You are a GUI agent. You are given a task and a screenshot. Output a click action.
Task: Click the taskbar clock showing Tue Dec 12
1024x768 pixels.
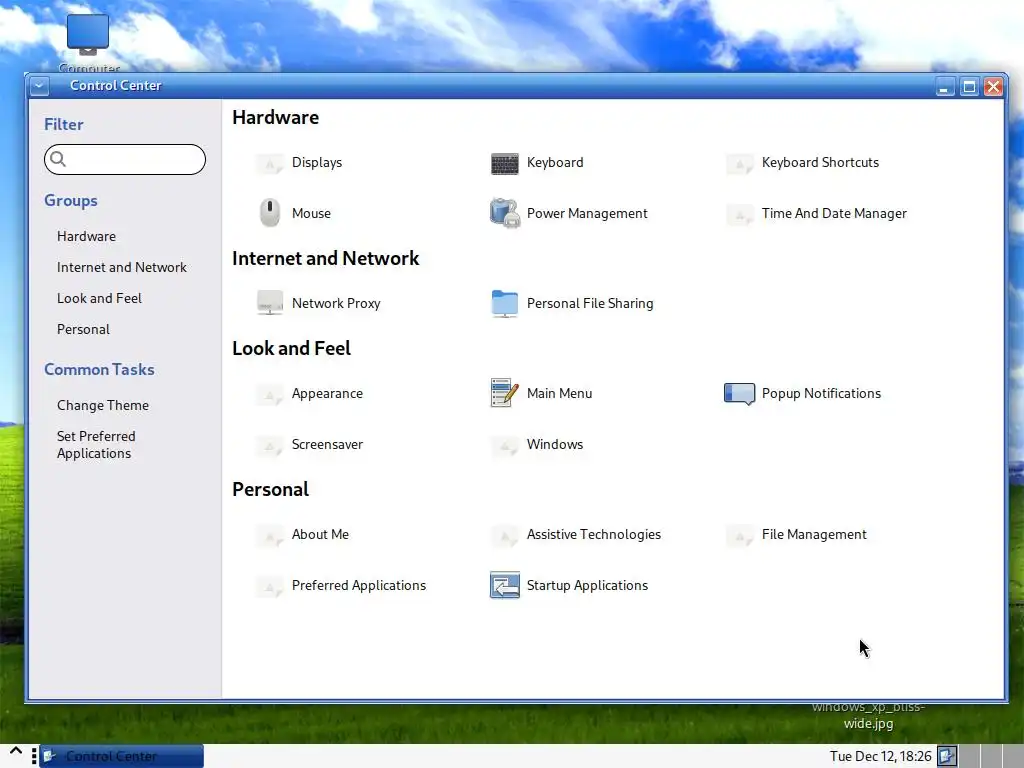pyautogui.click(x=880, y=756)
